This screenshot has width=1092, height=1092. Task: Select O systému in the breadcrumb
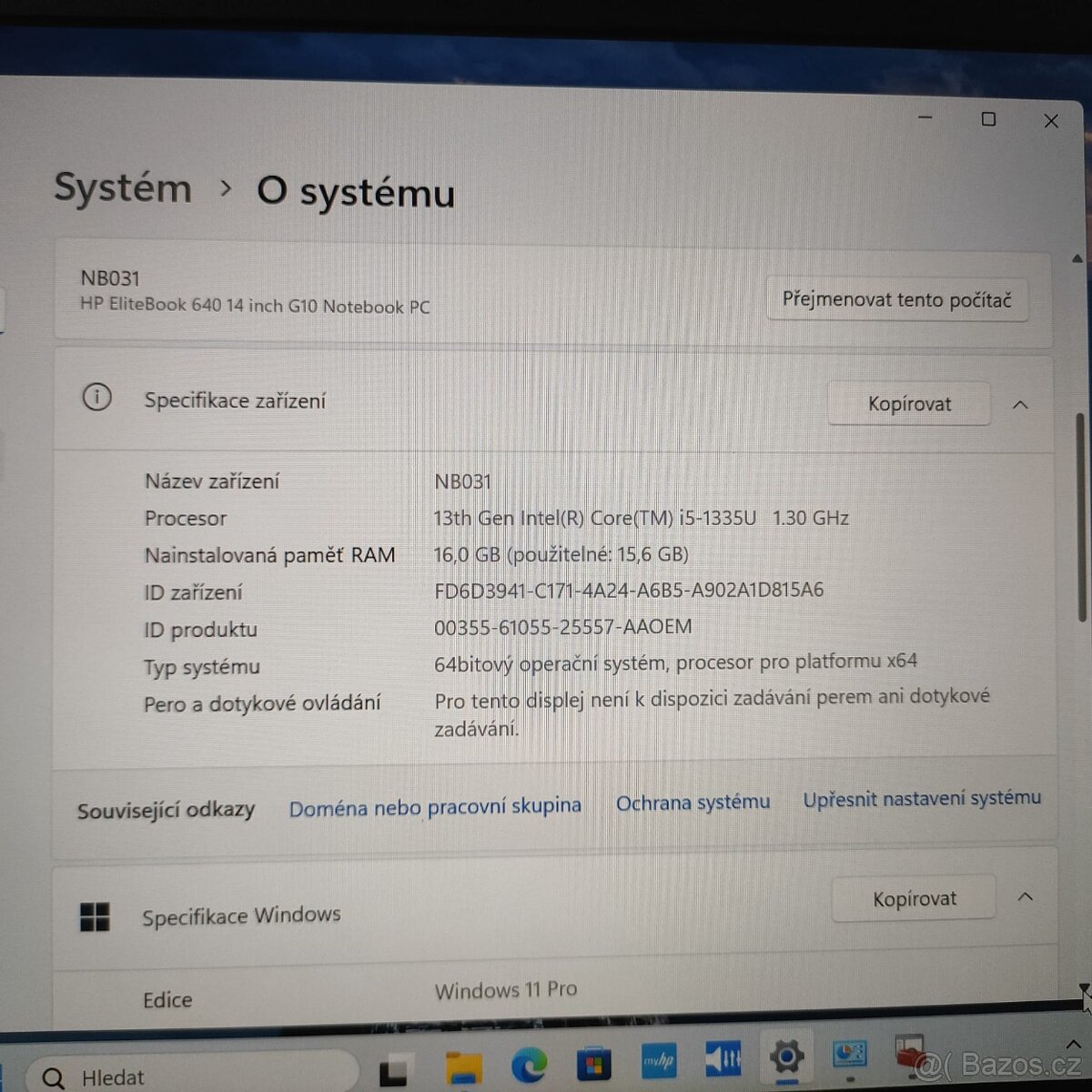pos(355,193)
